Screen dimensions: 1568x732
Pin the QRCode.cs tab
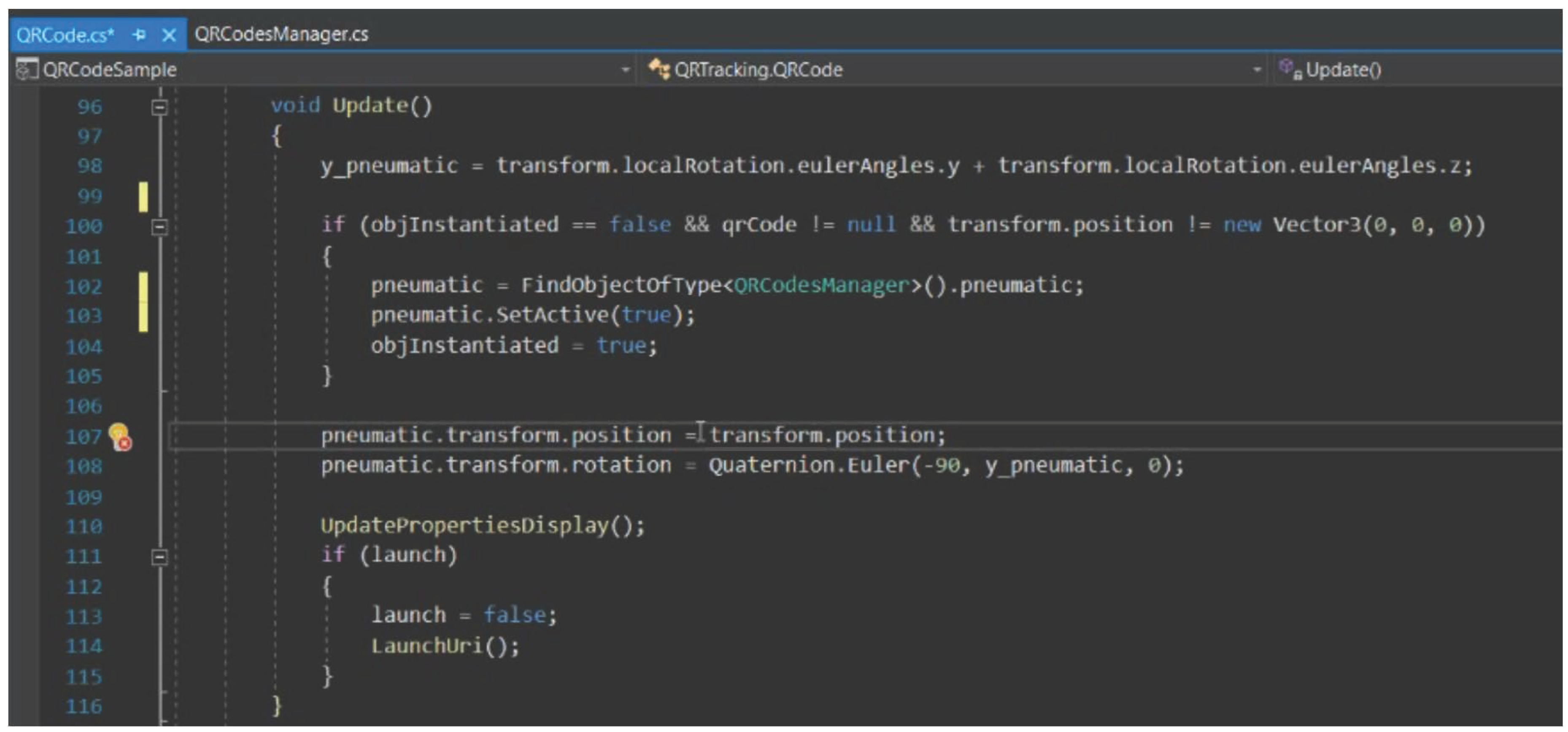(x=139, y=35)
